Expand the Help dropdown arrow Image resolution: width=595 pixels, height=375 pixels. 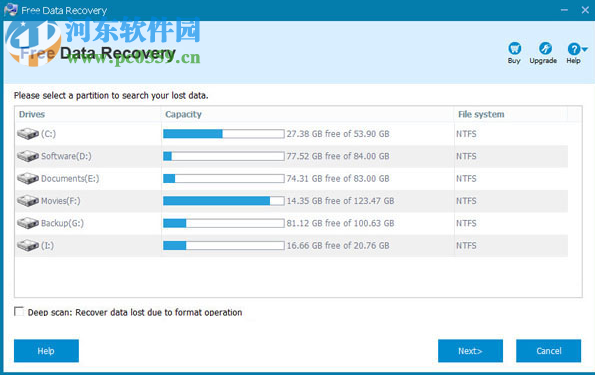tap(584, 49)
